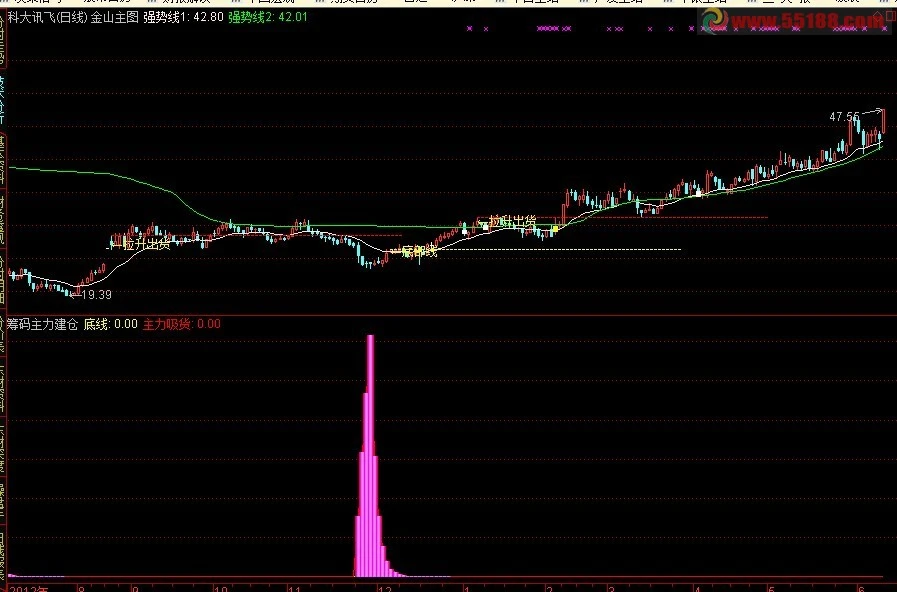Image resolution: width=897 pixels, height=592 pixels.
Task: Click the red 主力吸货 value label
Action: [182, 324]
